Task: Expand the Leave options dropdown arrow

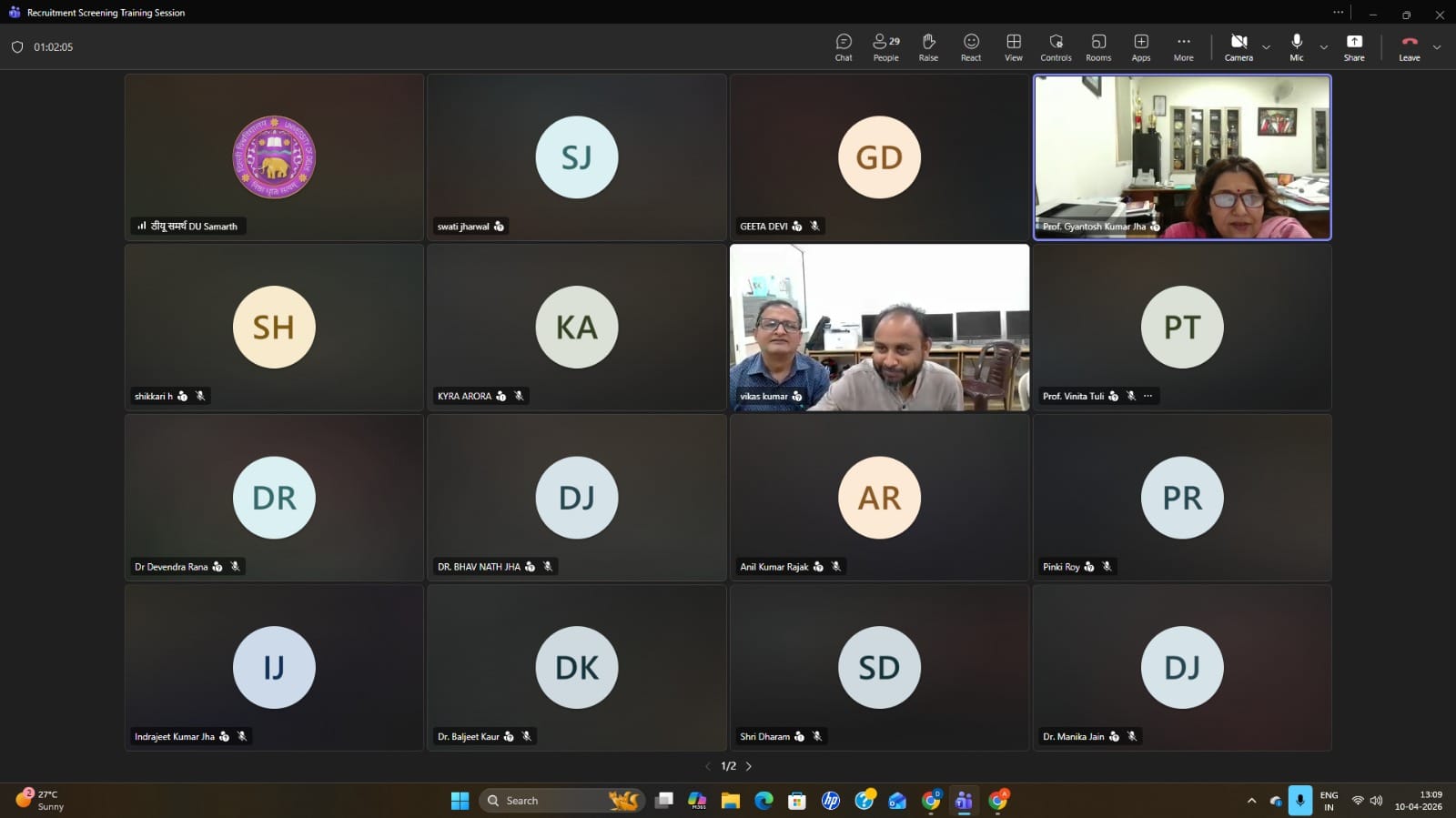Action: (x=1437, y=47)
